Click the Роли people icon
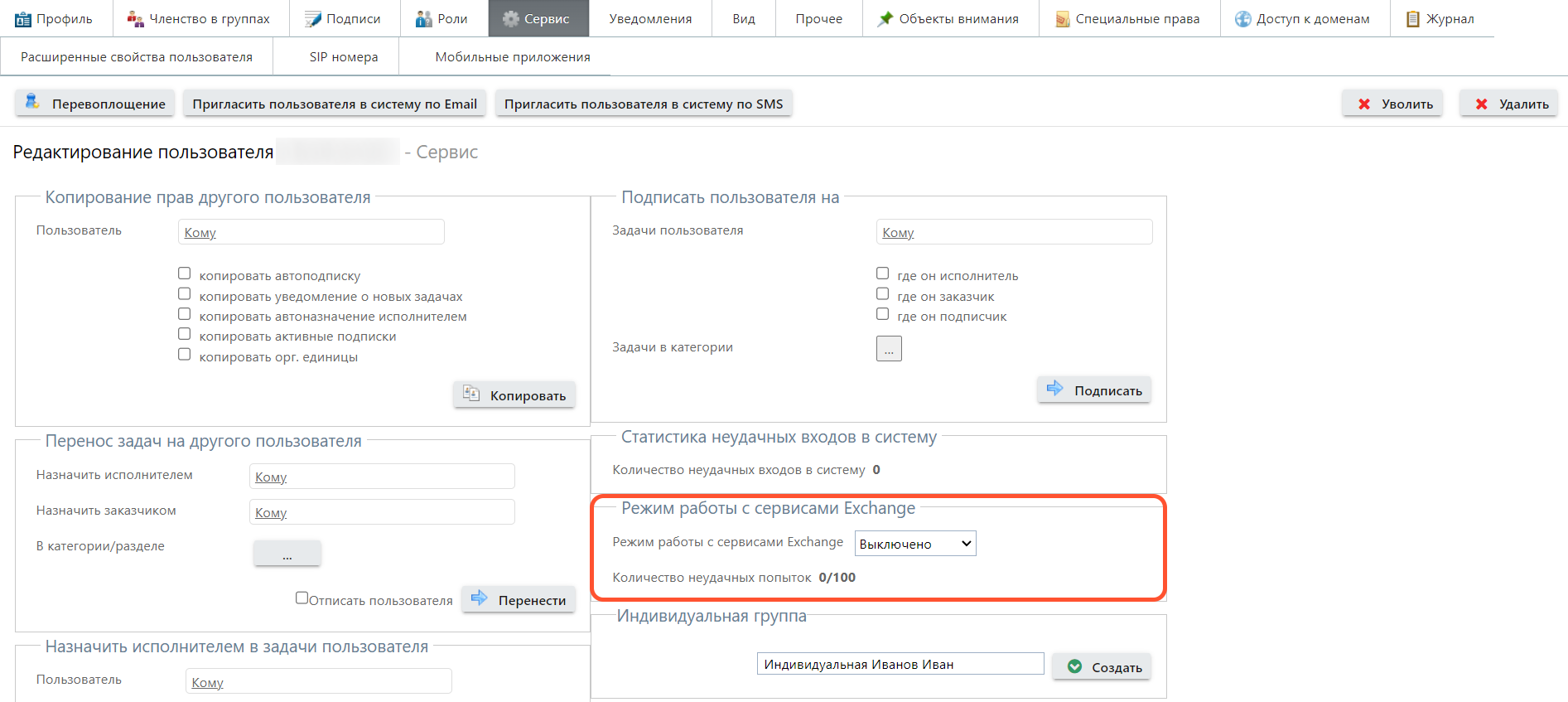This screenshot has height=702, width=1568. [423, 19]
